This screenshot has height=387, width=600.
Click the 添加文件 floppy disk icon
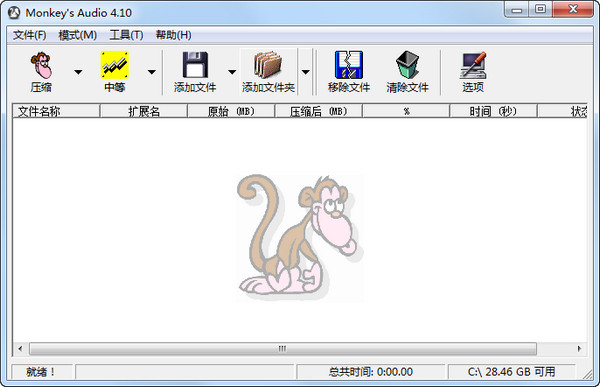click(195, 65)
